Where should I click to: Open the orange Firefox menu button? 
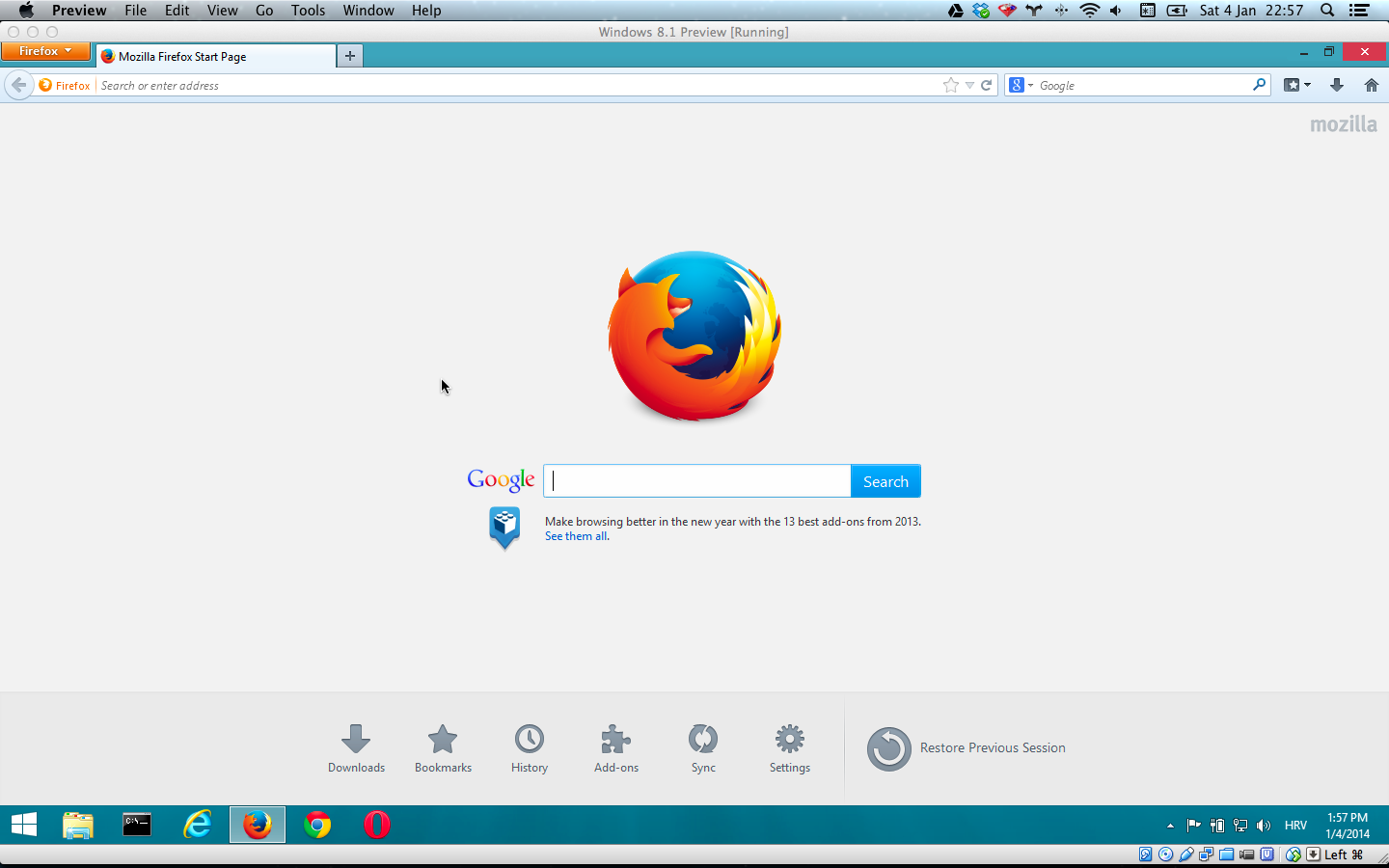(x=45, y=51)
